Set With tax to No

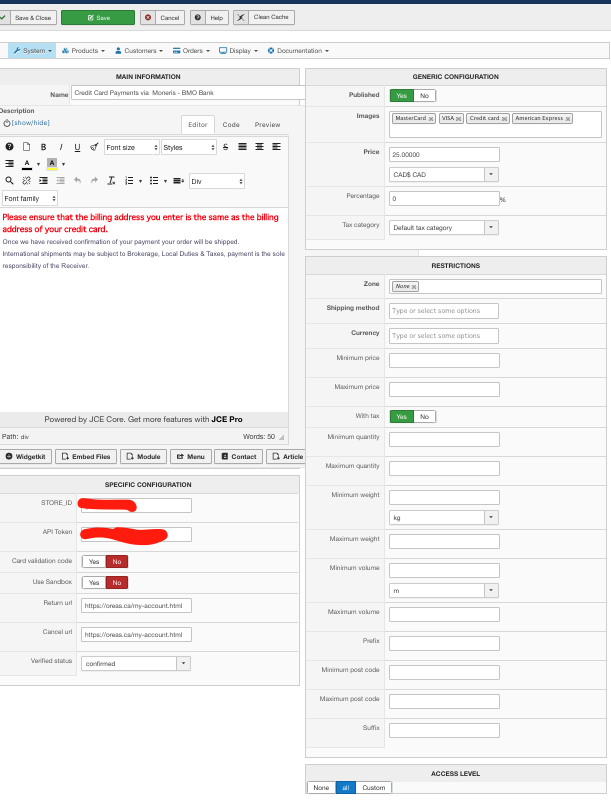point(424,416)
